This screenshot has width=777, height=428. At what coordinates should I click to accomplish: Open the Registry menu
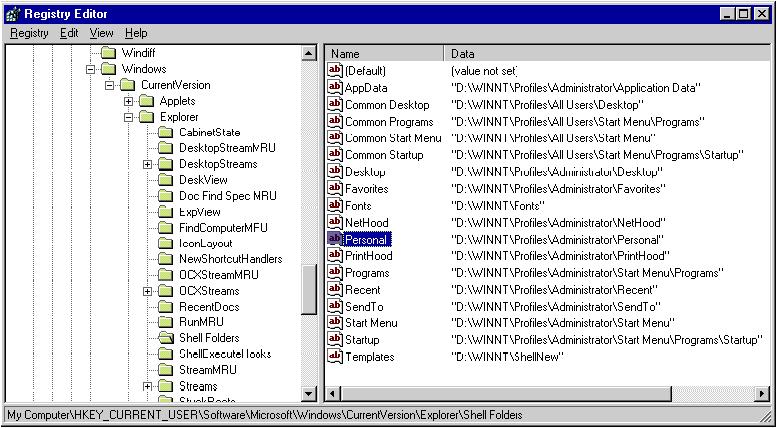[29, 33]
